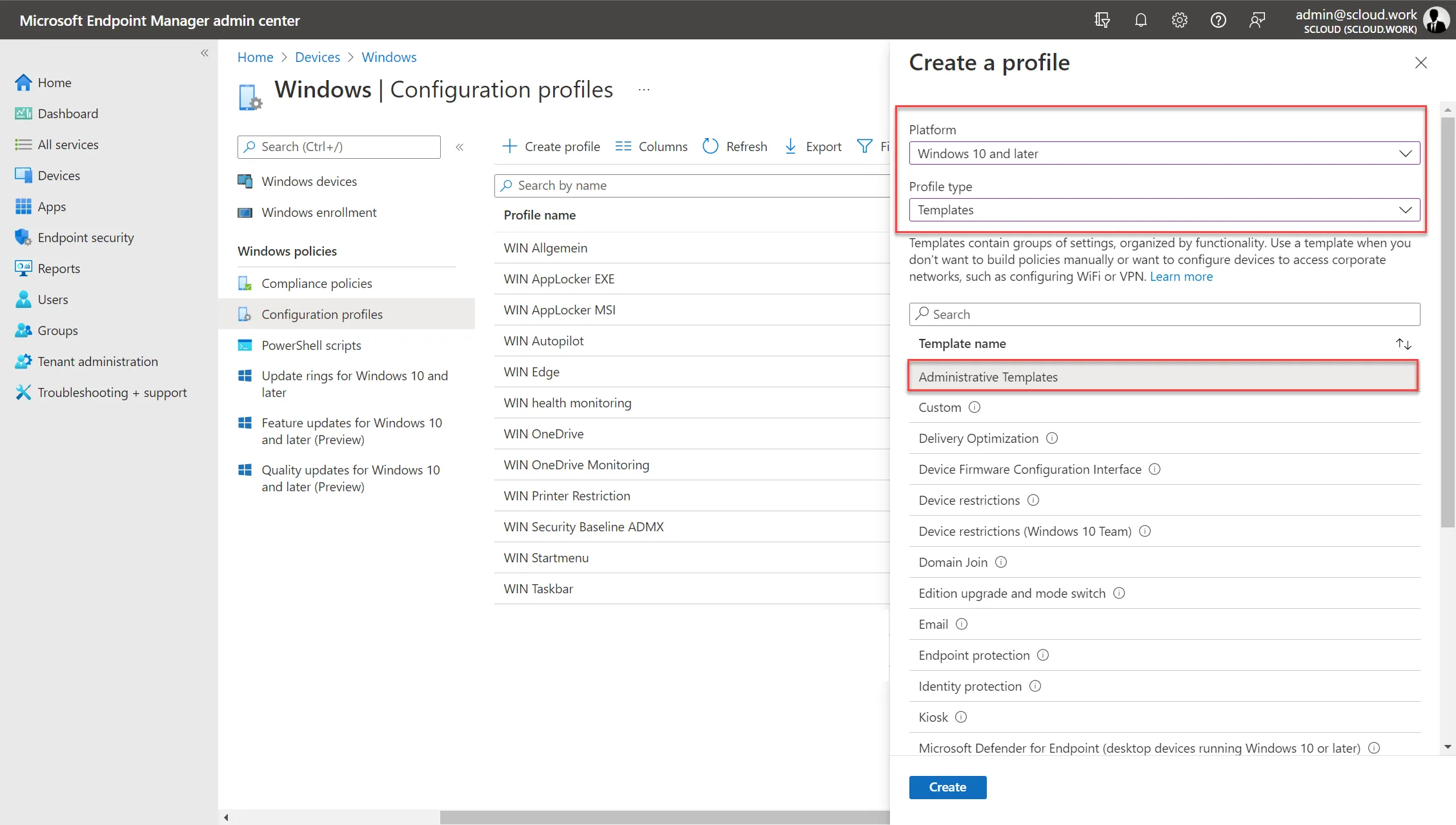Click Columns toolbar button

pos(651,147)
